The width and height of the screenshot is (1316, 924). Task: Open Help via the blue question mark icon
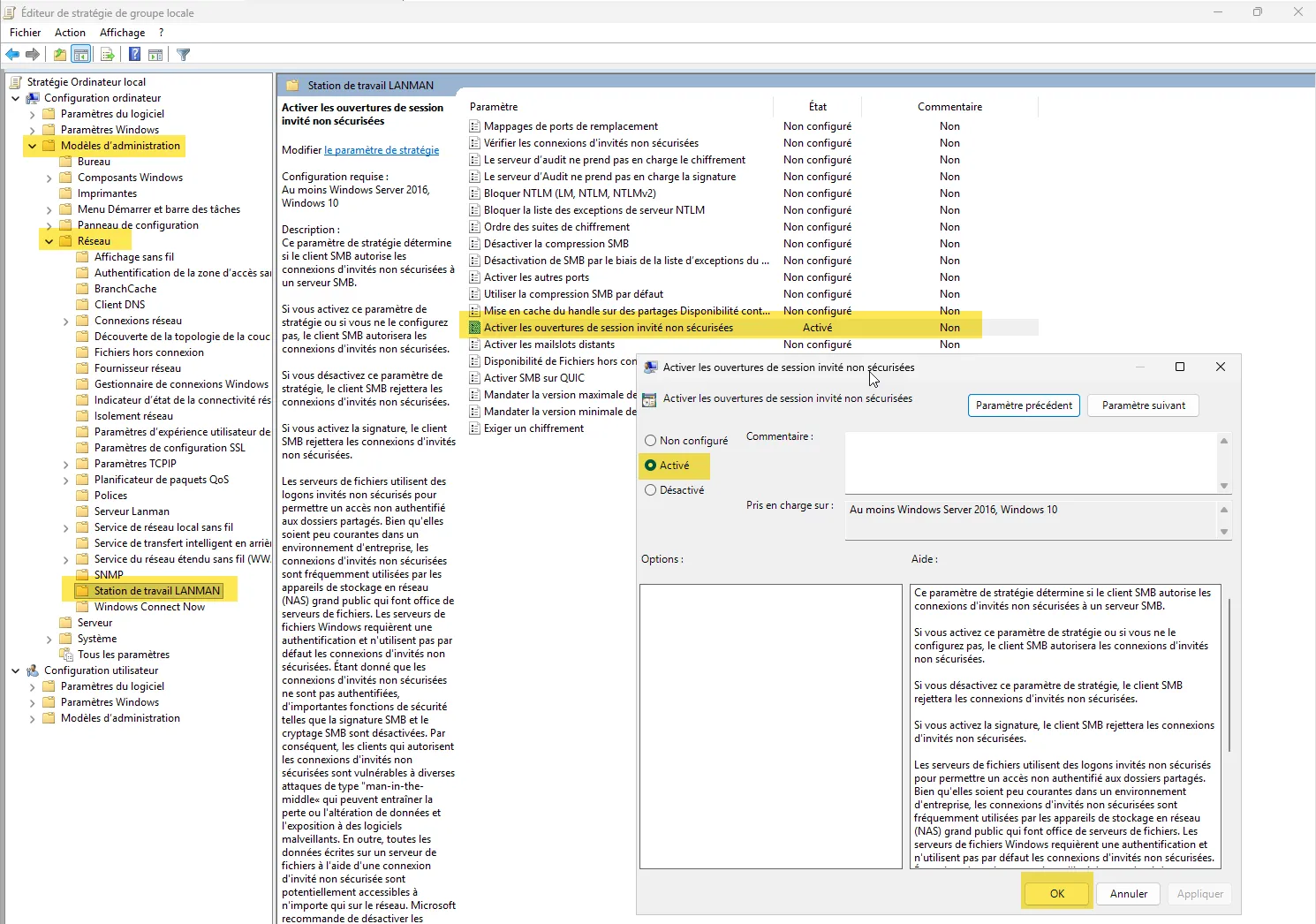pos(134,55)
